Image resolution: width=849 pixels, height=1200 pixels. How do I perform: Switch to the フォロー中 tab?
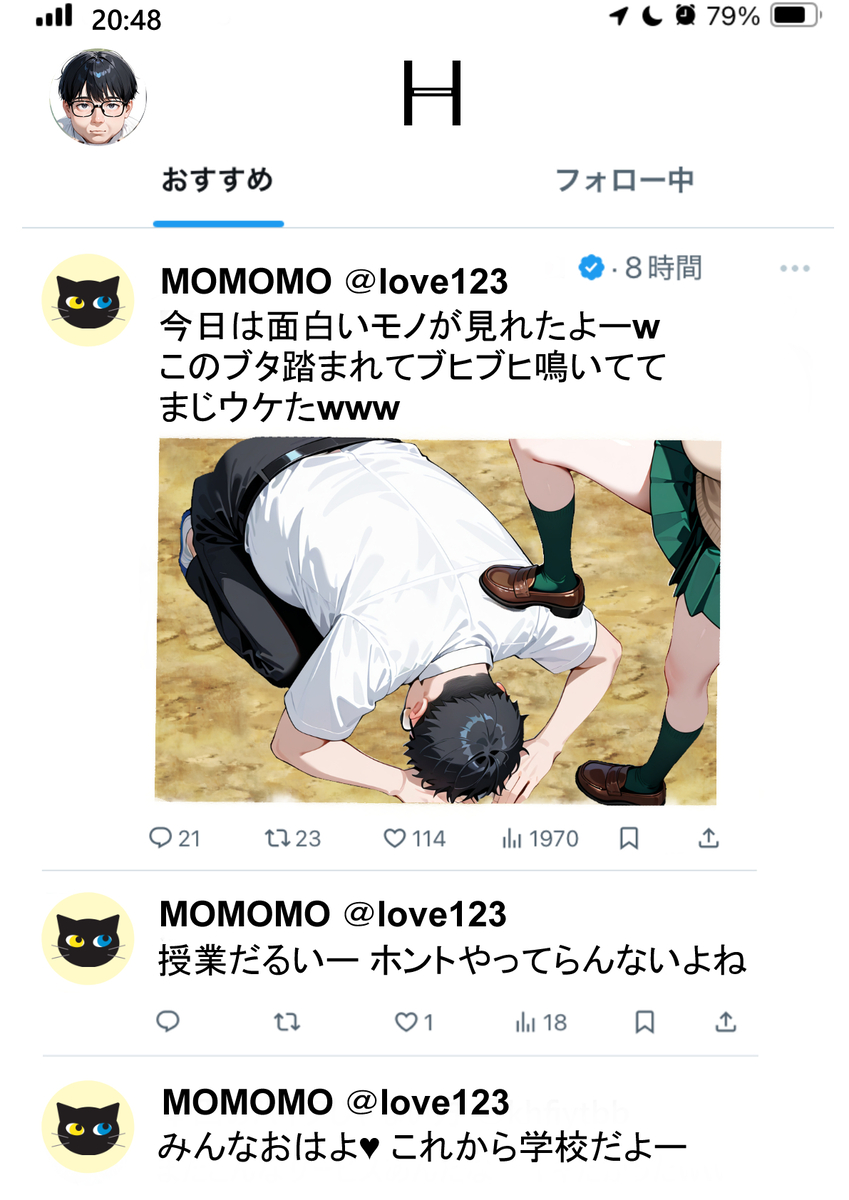click(x=624, y=181)
